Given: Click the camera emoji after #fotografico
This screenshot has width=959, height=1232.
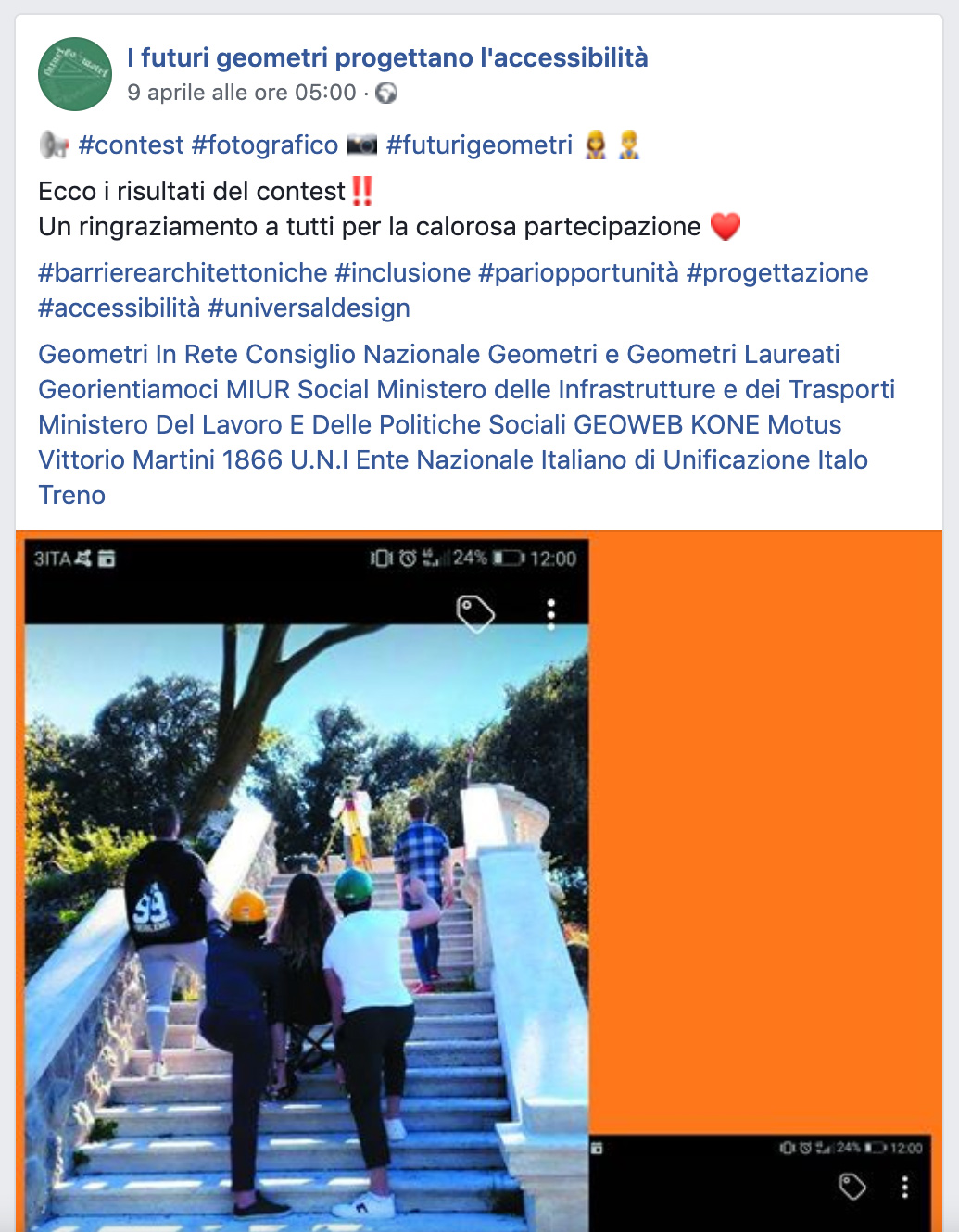Looking at the screenshot, I should pos(361,145).
